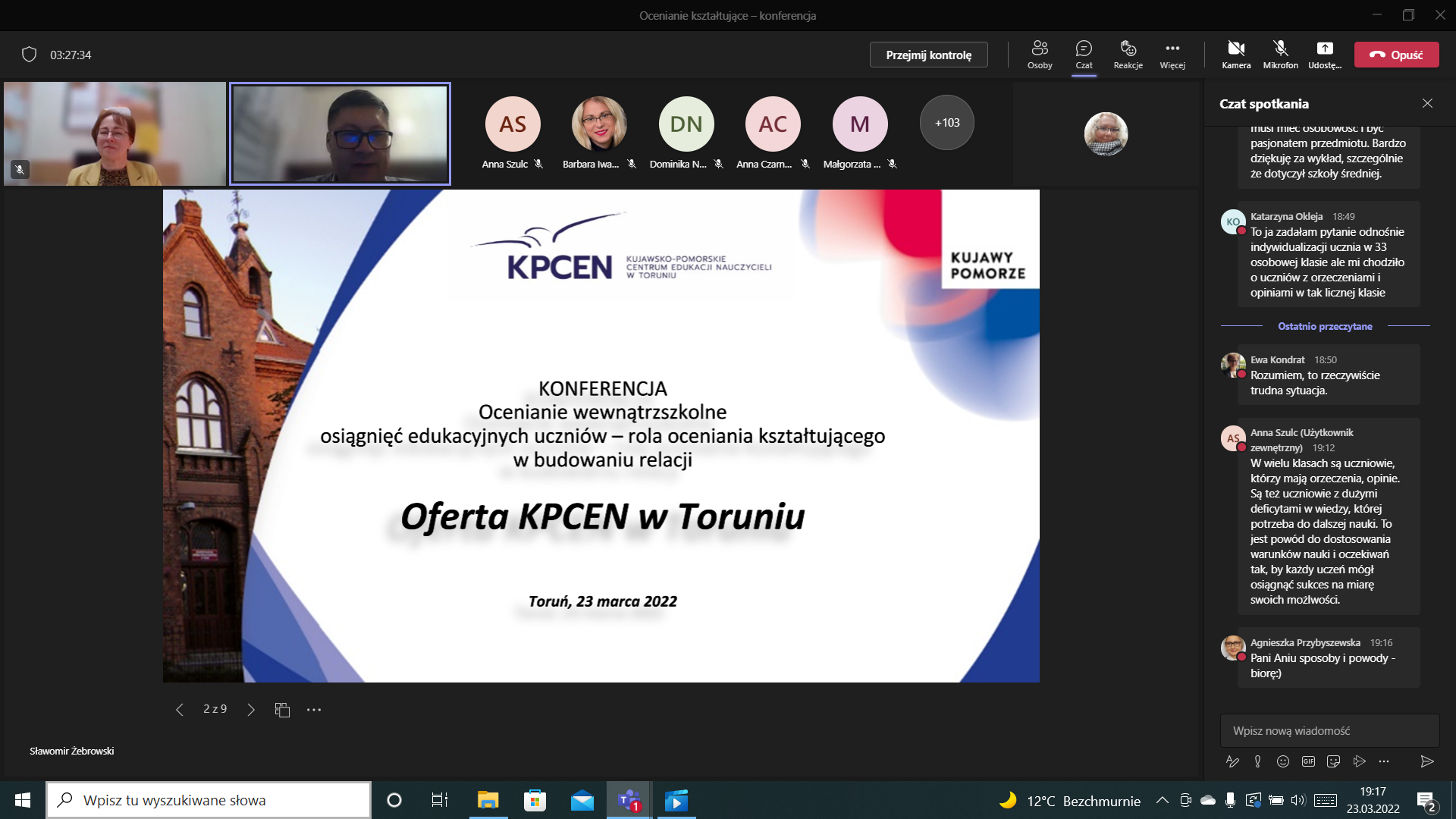
Task: Open the GIF picker in chat
Action: [x=1308, y=761]
